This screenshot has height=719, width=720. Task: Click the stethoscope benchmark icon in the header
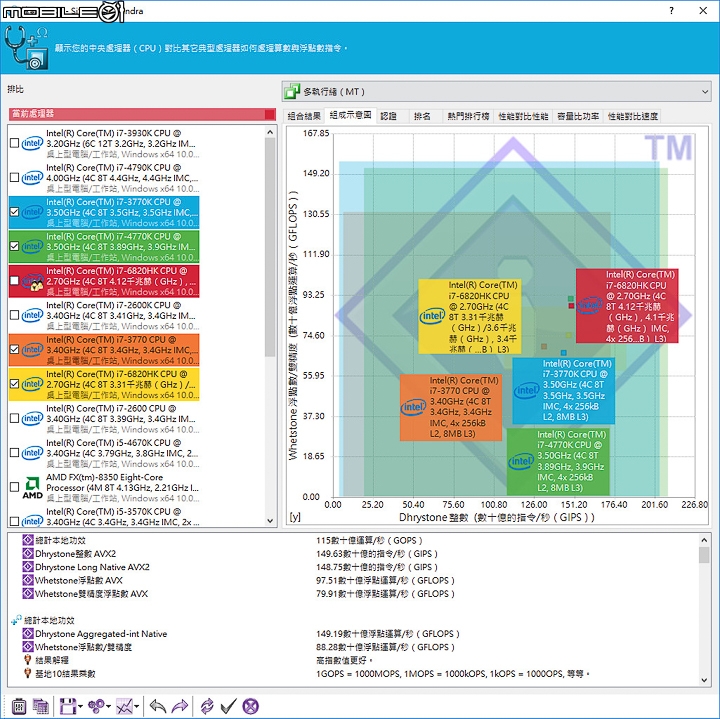click(x=26, y=48)
